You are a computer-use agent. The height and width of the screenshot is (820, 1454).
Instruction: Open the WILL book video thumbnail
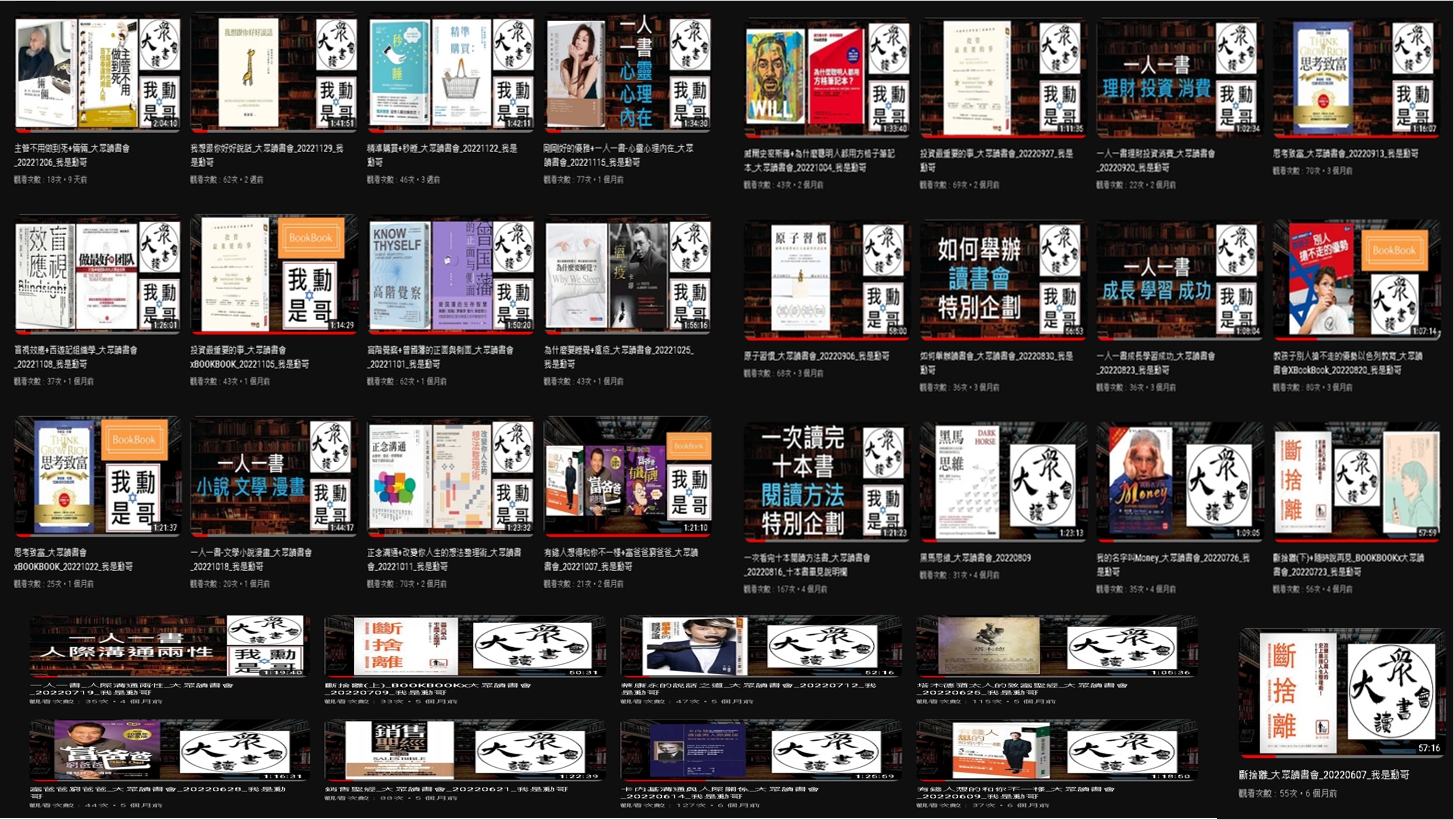(827, 76)
